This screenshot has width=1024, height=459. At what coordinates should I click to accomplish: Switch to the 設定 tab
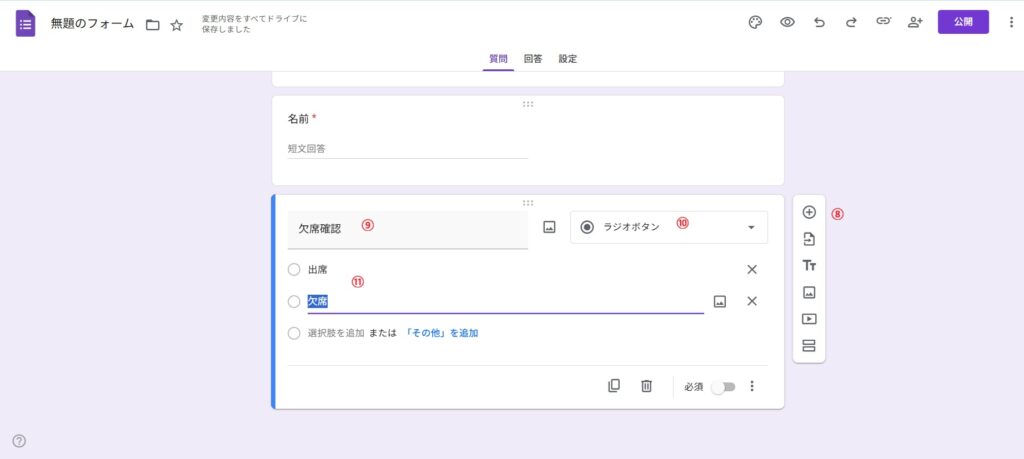click(x=567, y=59)
